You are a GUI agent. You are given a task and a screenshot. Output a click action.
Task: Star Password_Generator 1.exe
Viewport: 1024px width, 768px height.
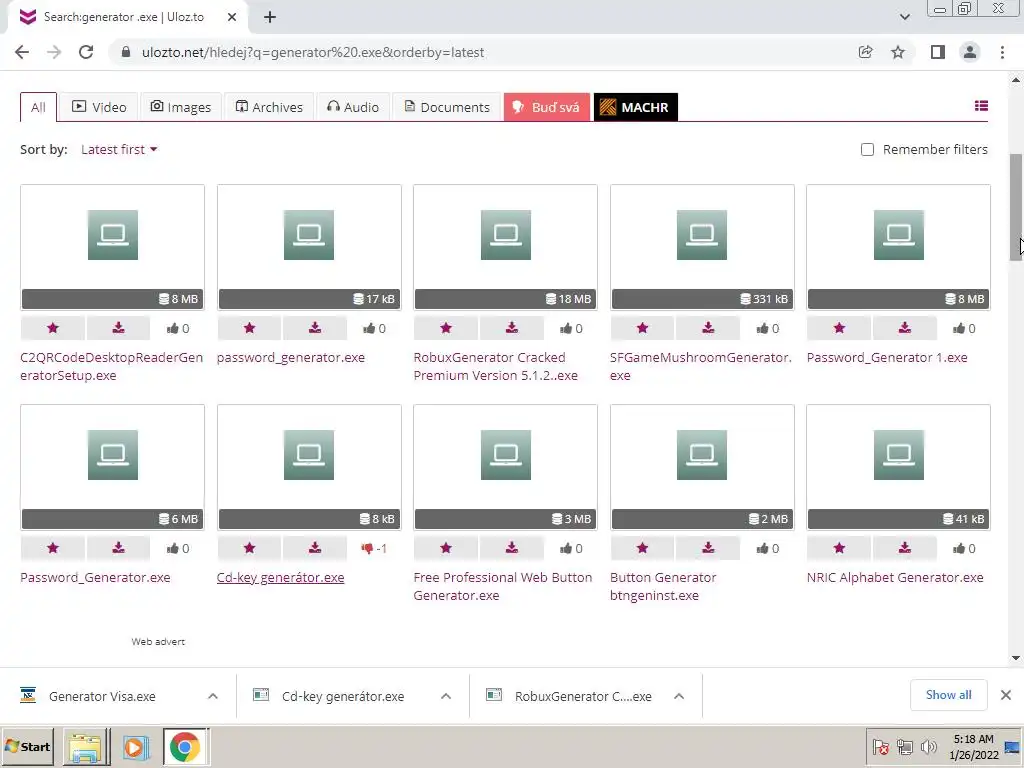tap(839, 328)
